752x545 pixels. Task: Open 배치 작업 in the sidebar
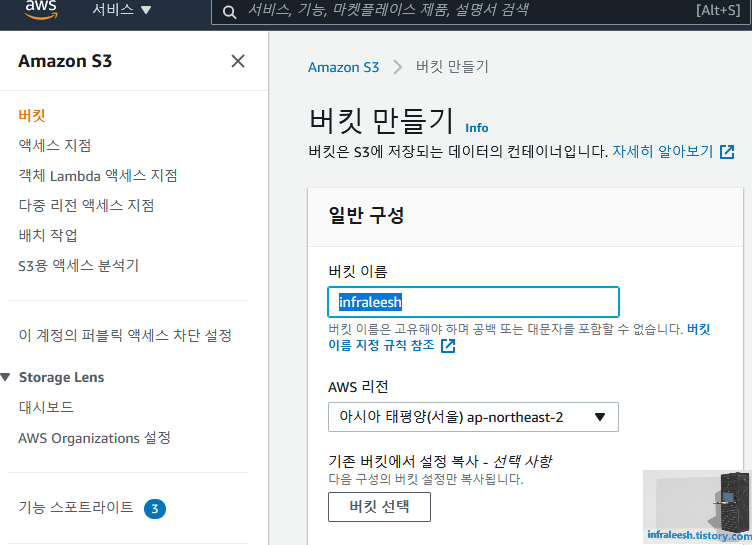click(48, 235)
